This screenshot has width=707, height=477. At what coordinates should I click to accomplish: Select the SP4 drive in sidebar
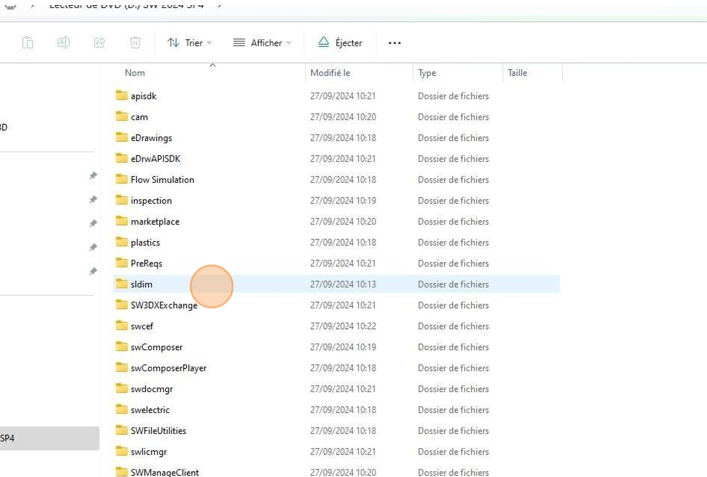tap(50, 438)
